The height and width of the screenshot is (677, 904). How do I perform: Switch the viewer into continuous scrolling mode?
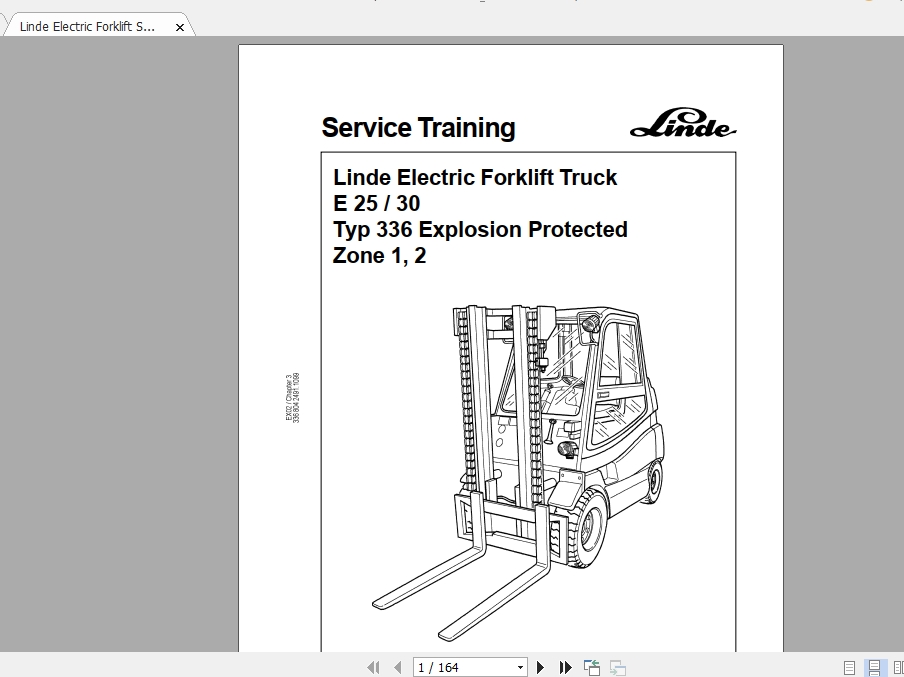point(874,667)
